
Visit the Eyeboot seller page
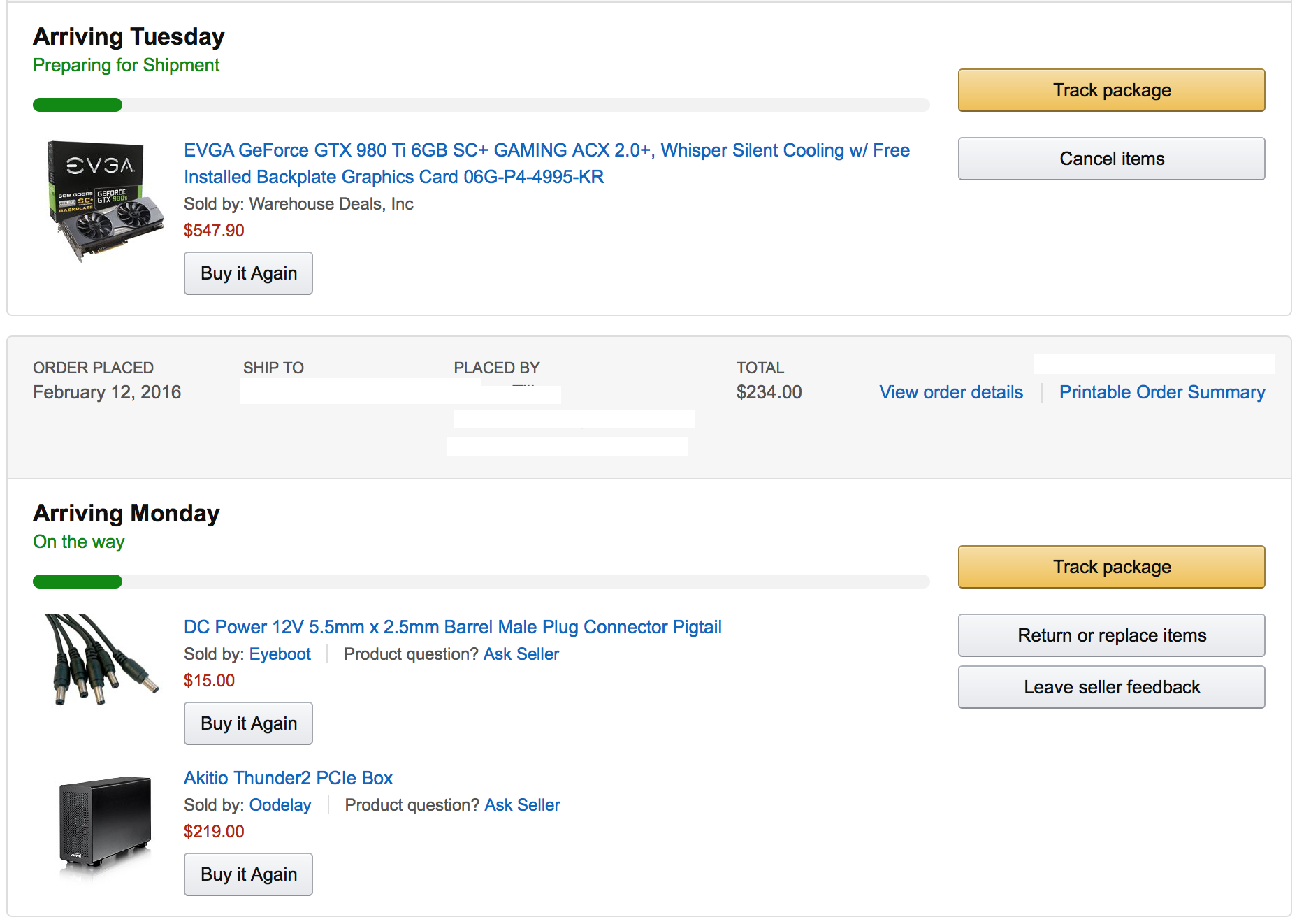280,654
